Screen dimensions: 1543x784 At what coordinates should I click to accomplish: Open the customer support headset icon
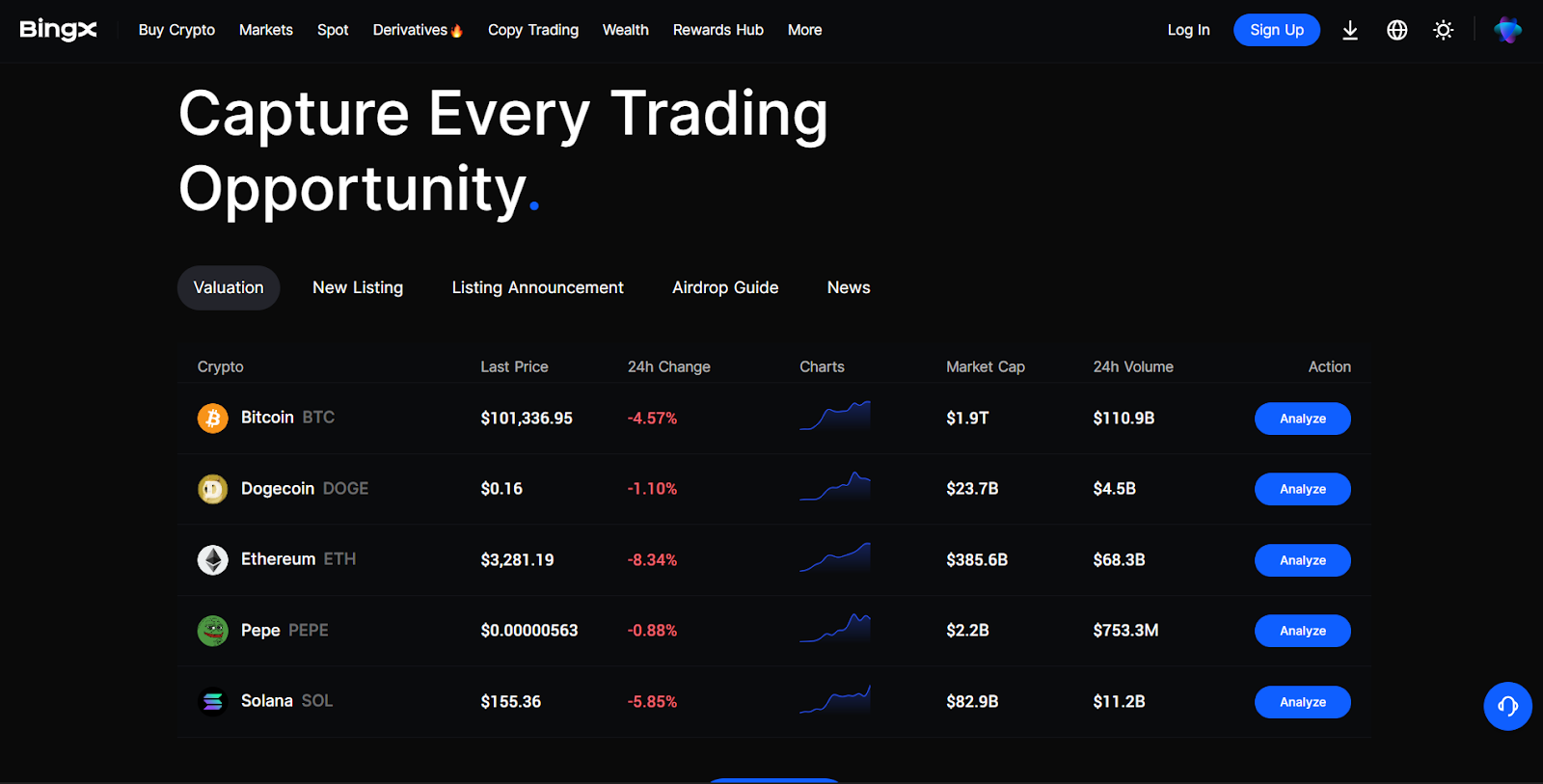(1507, 707)
